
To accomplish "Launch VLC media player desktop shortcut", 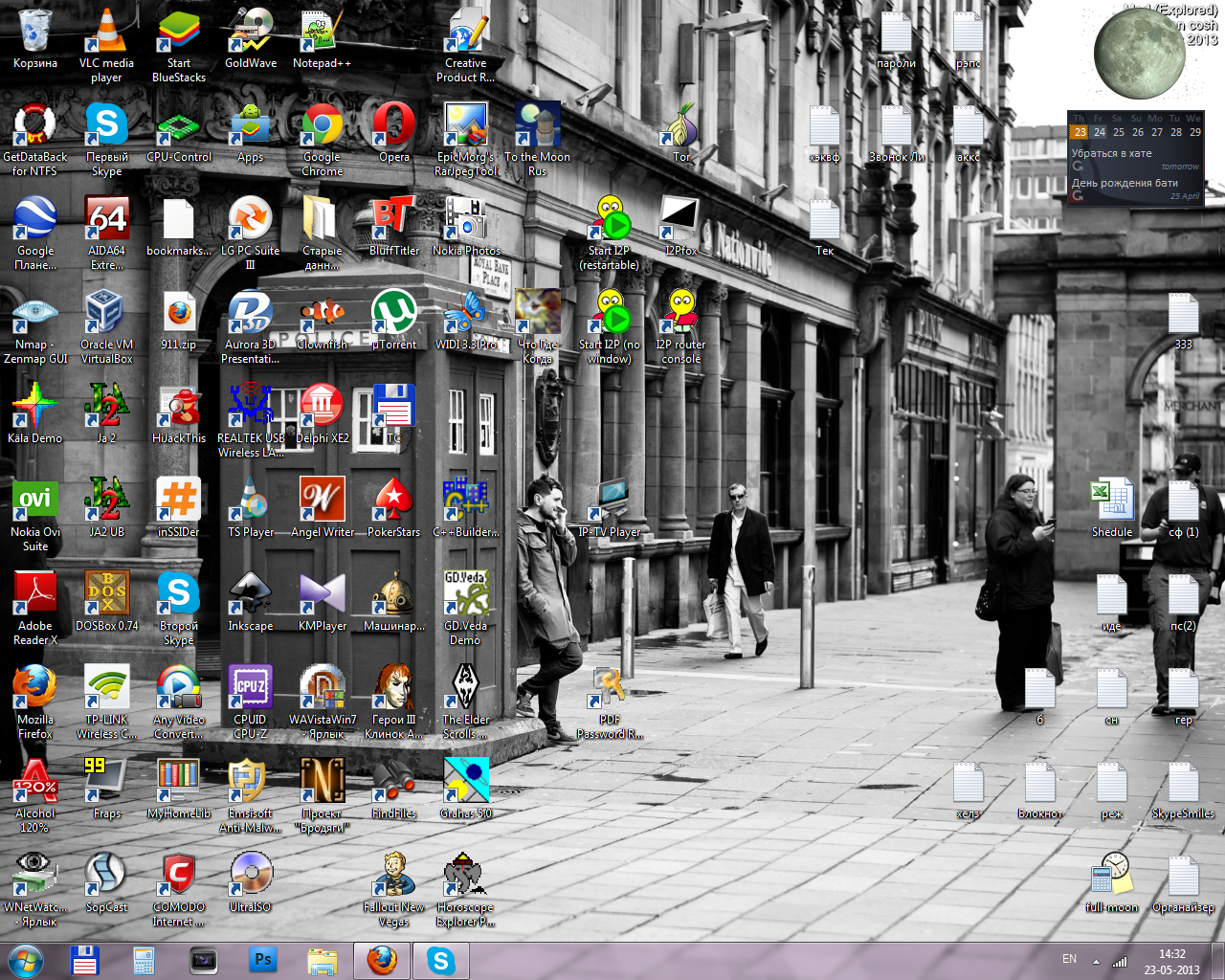I will [106, 45].
